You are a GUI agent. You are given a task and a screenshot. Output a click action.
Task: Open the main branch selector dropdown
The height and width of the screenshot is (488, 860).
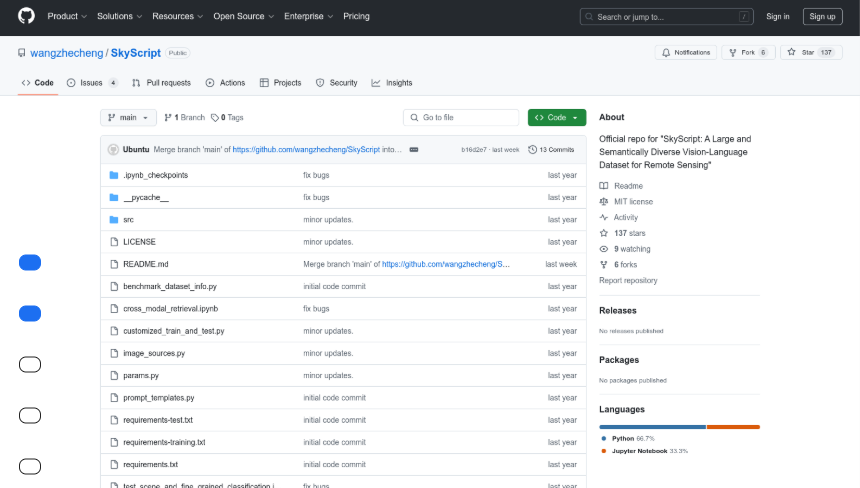pyautogui.click(x=128, y=117)
